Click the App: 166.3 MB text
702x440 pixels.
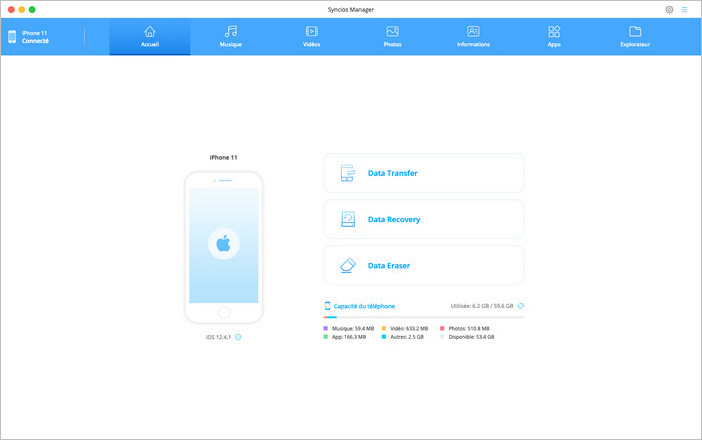coord(349,337)
